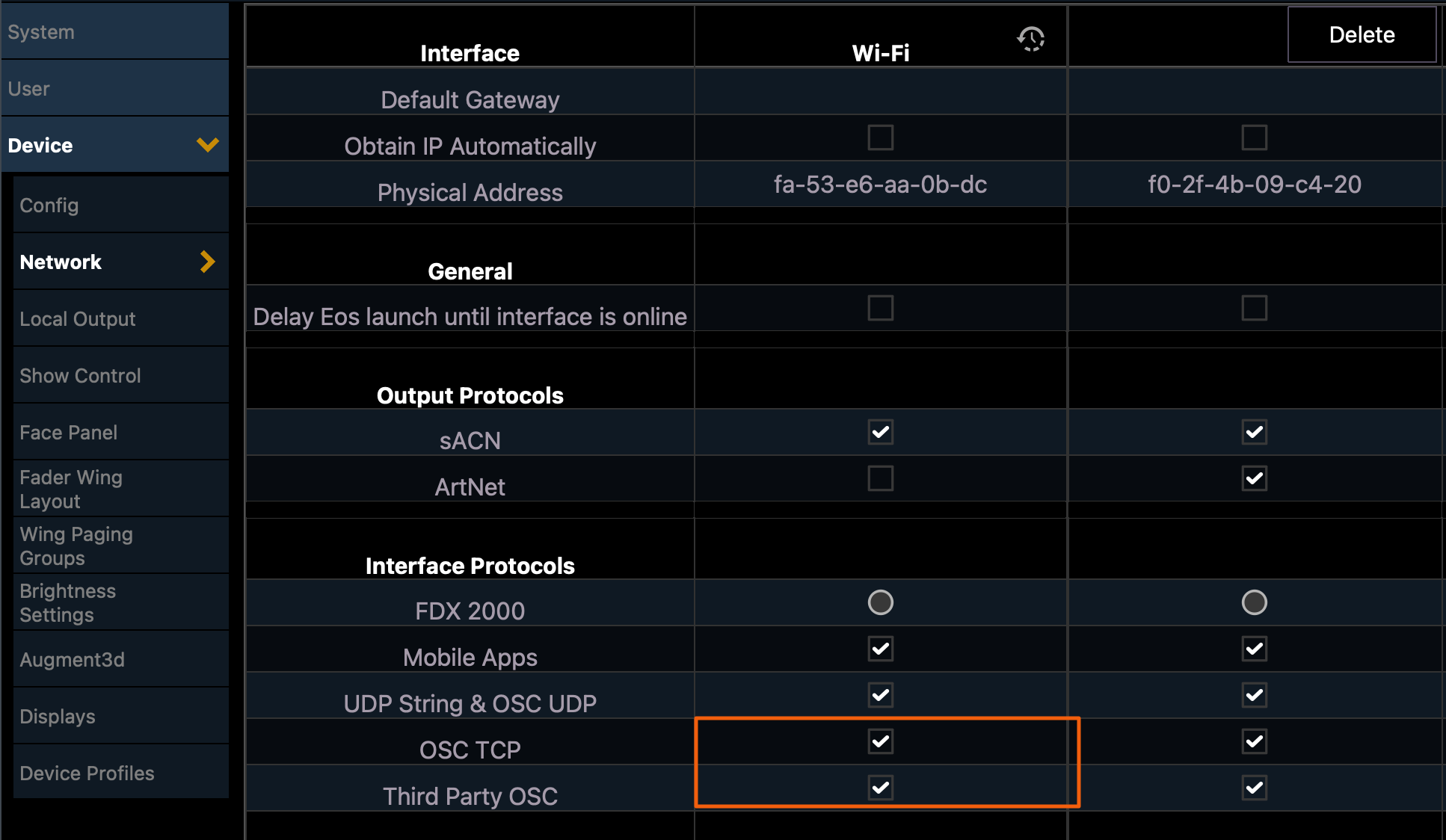Click the Wi-Fi physical address field

(880, 185)
